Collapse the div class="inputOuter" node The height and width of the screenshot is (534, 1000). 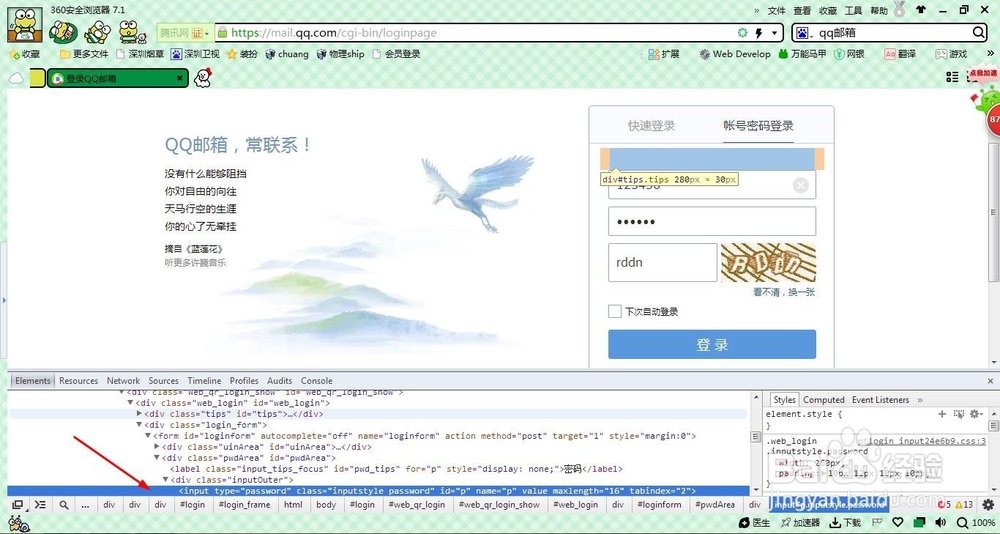tap(166, 480)
